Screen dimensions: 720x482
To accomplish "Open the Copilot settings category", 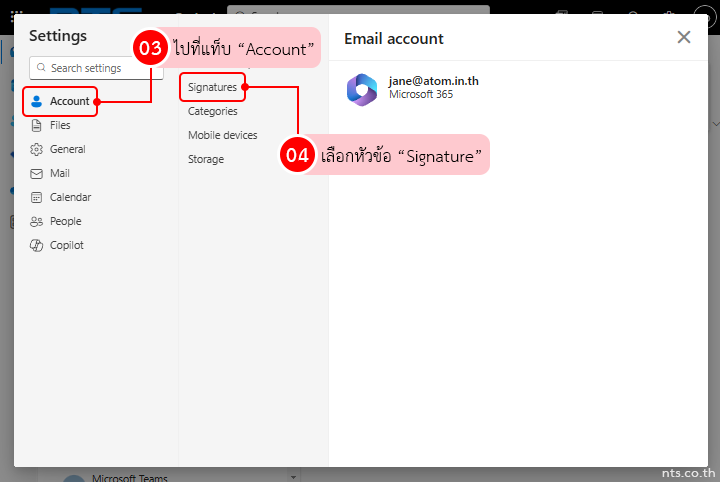I will coord(57,245).
